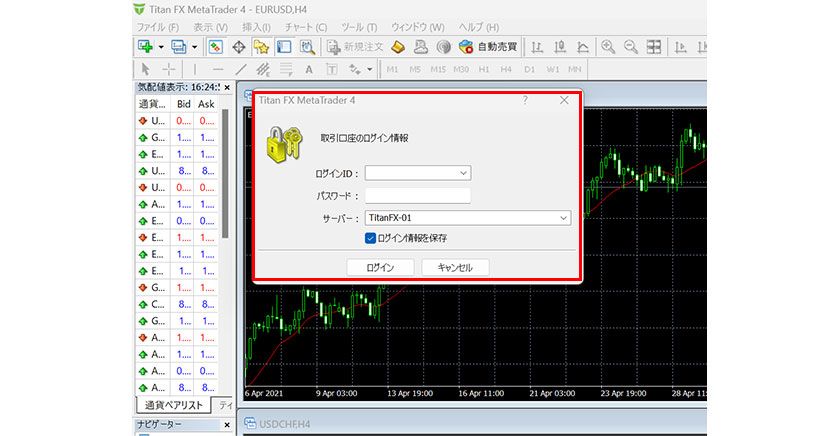The height and width of the screenshot is (436, 840).
Task: Open the server dropdown showing TitanFX-01
Action: coord(564,217)
